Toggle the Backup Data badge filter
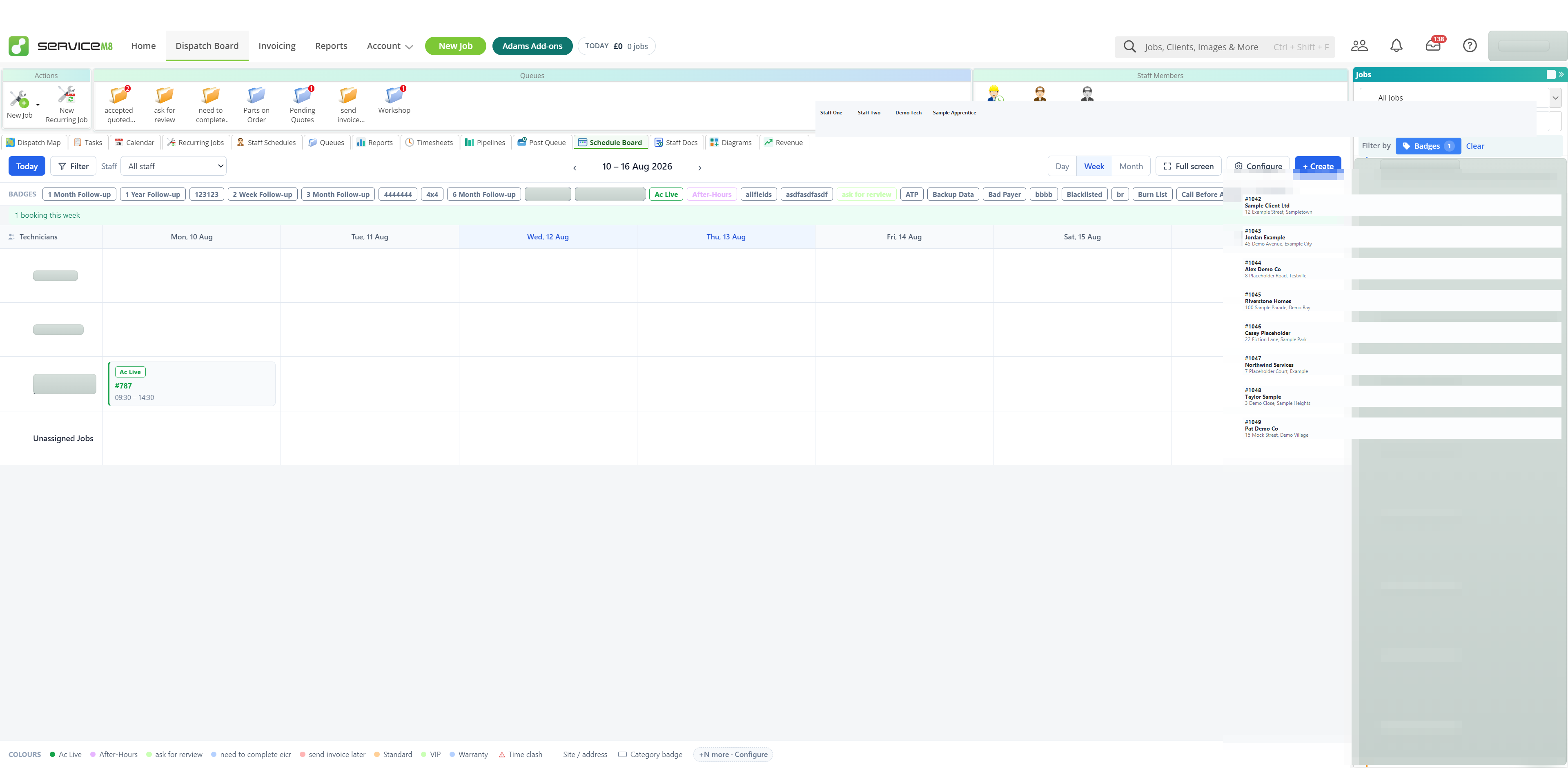The width and height of the screenshot is (1568, 768). coord(953,194)
